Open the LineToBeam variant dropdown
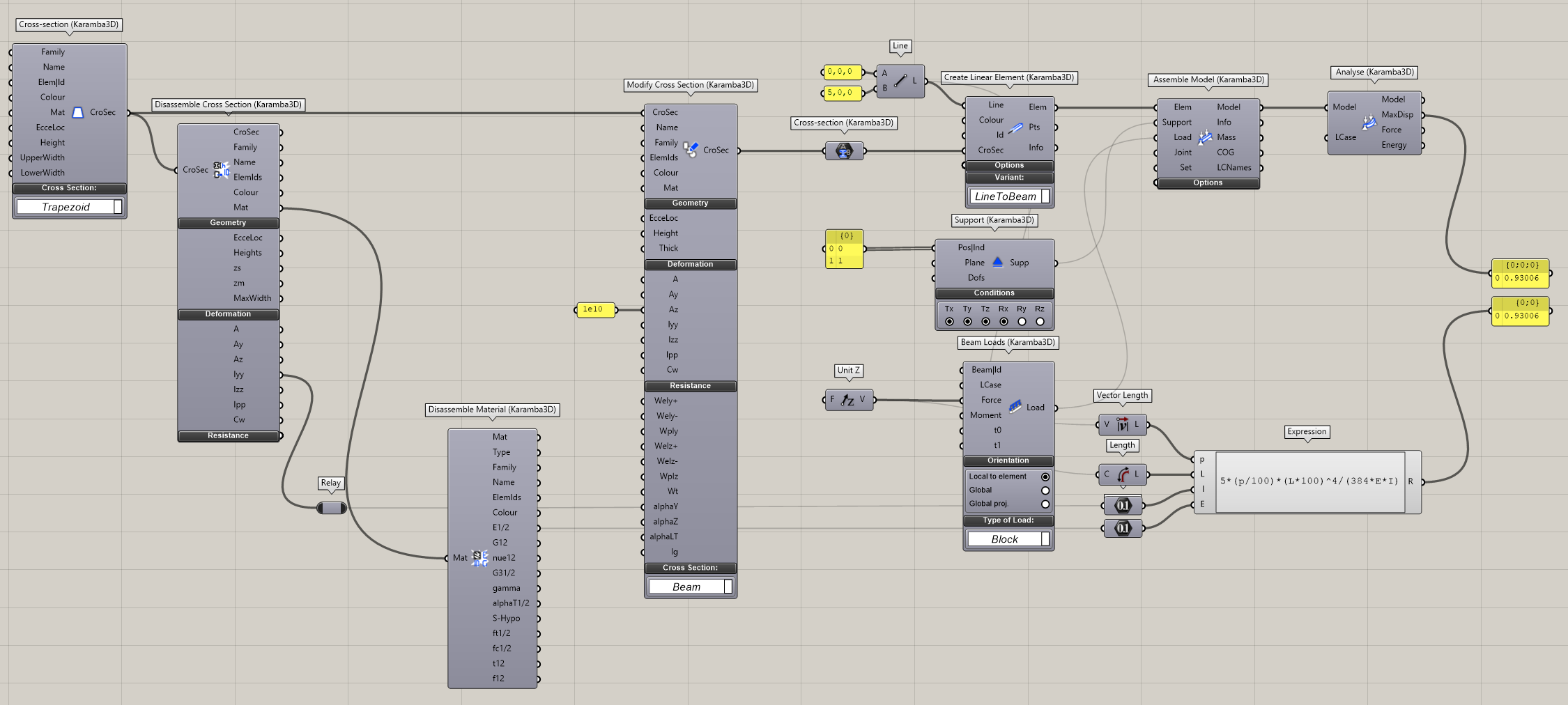1568x705 pixels. [1008, 196]
